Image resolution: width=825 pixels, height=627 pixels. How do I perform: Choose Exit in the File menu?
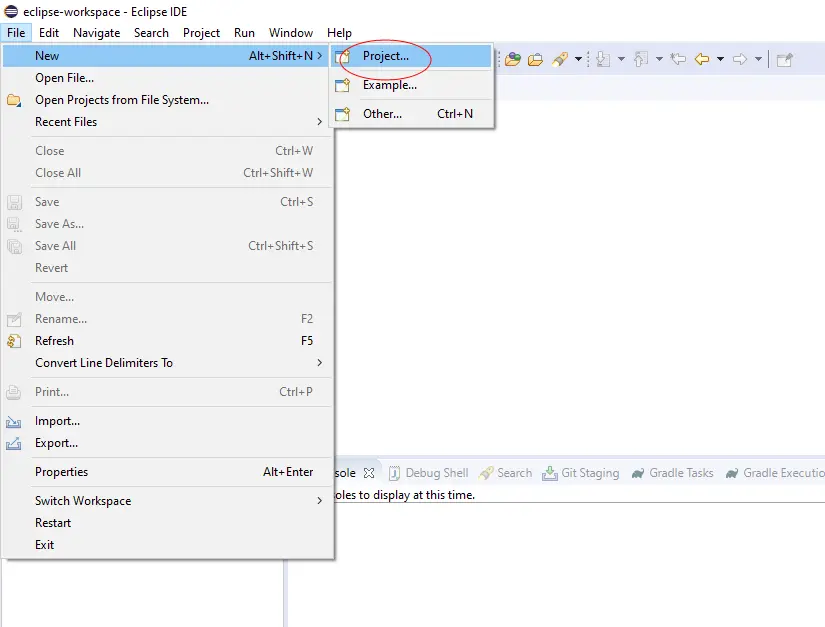(168, 545)
